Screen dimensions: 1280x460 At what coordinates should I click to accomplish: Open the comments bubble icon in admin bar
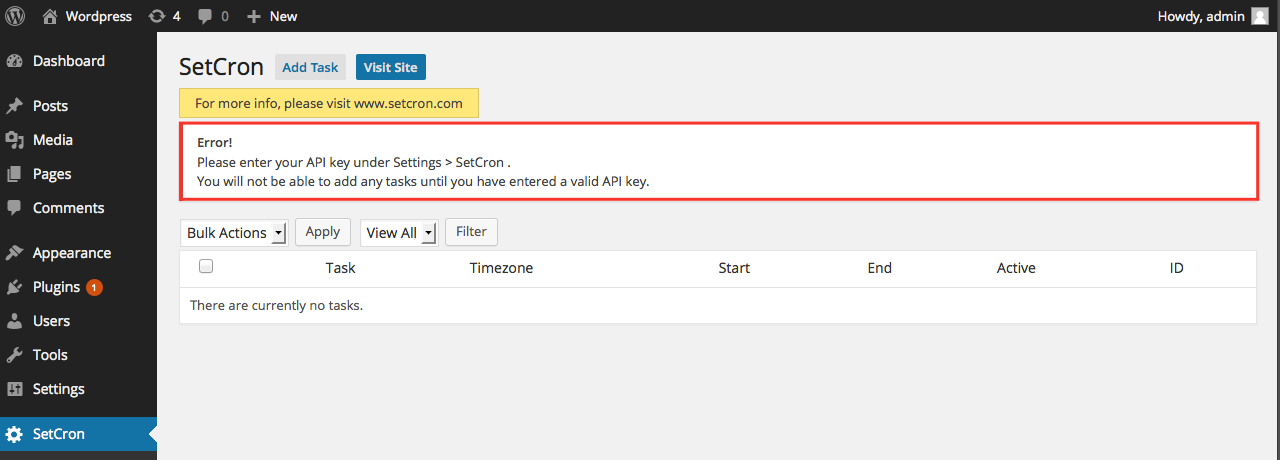205,16
